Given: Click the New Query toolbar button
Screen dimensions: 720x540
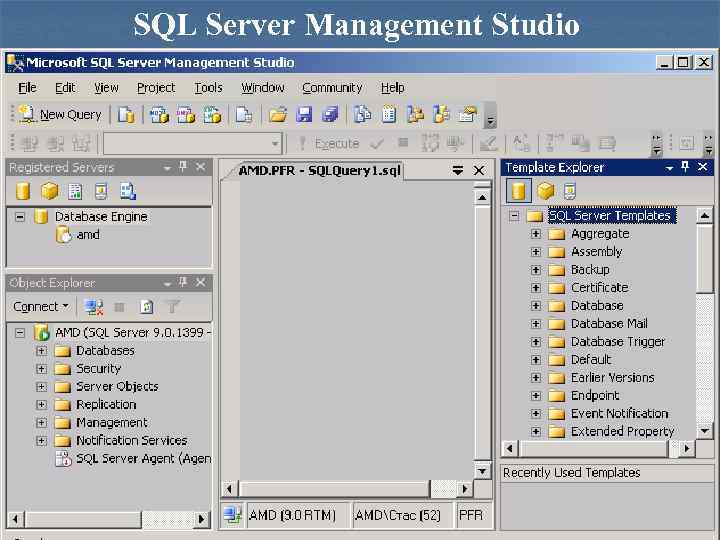Looking at the screenshot, I should click(x=60, y=115).
